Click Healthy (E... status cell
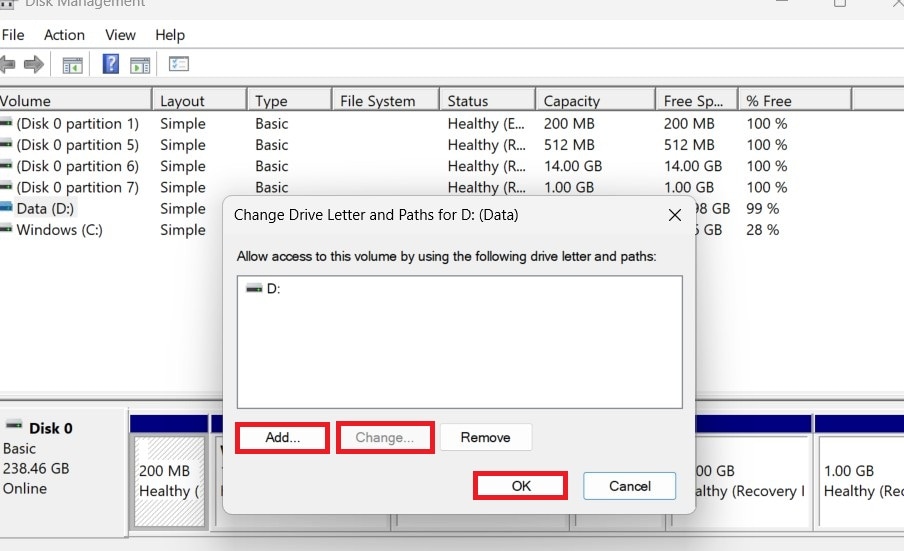Image resolution: width=904 pixels, height=551 pixels. point(486,123)
